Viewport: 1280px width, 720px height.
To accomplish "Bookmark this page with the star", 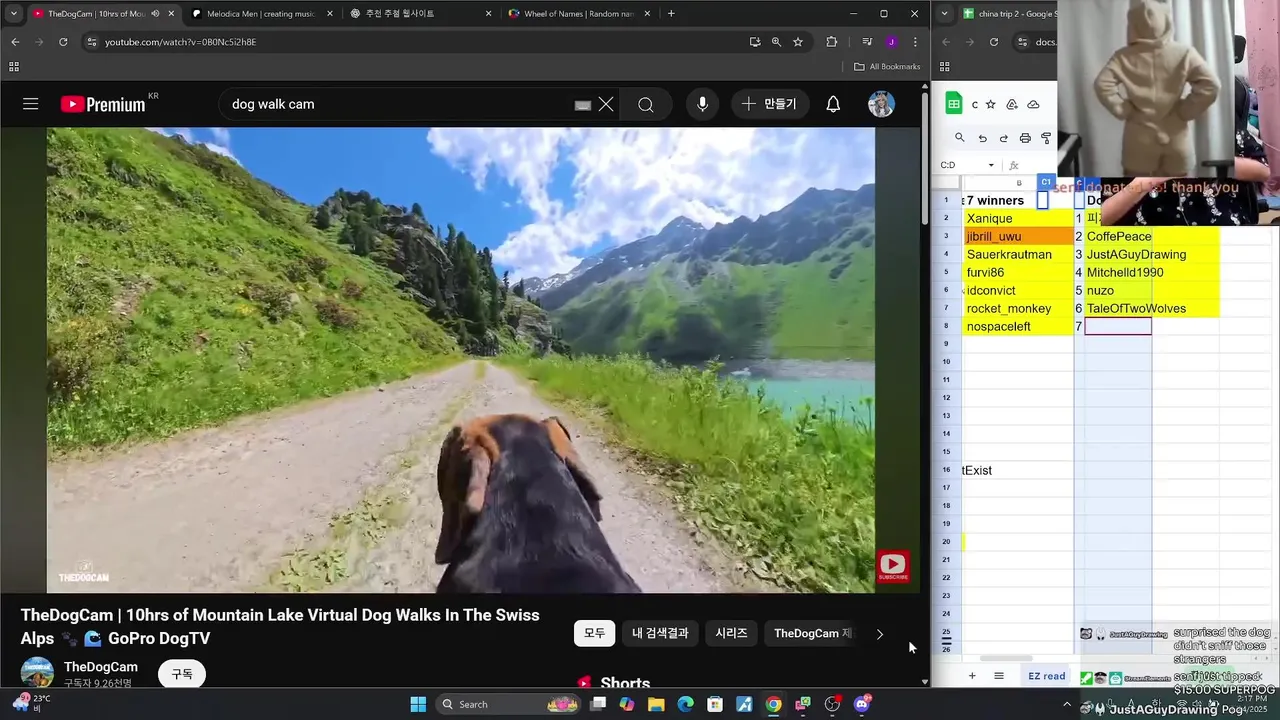I will pos(798,42).
